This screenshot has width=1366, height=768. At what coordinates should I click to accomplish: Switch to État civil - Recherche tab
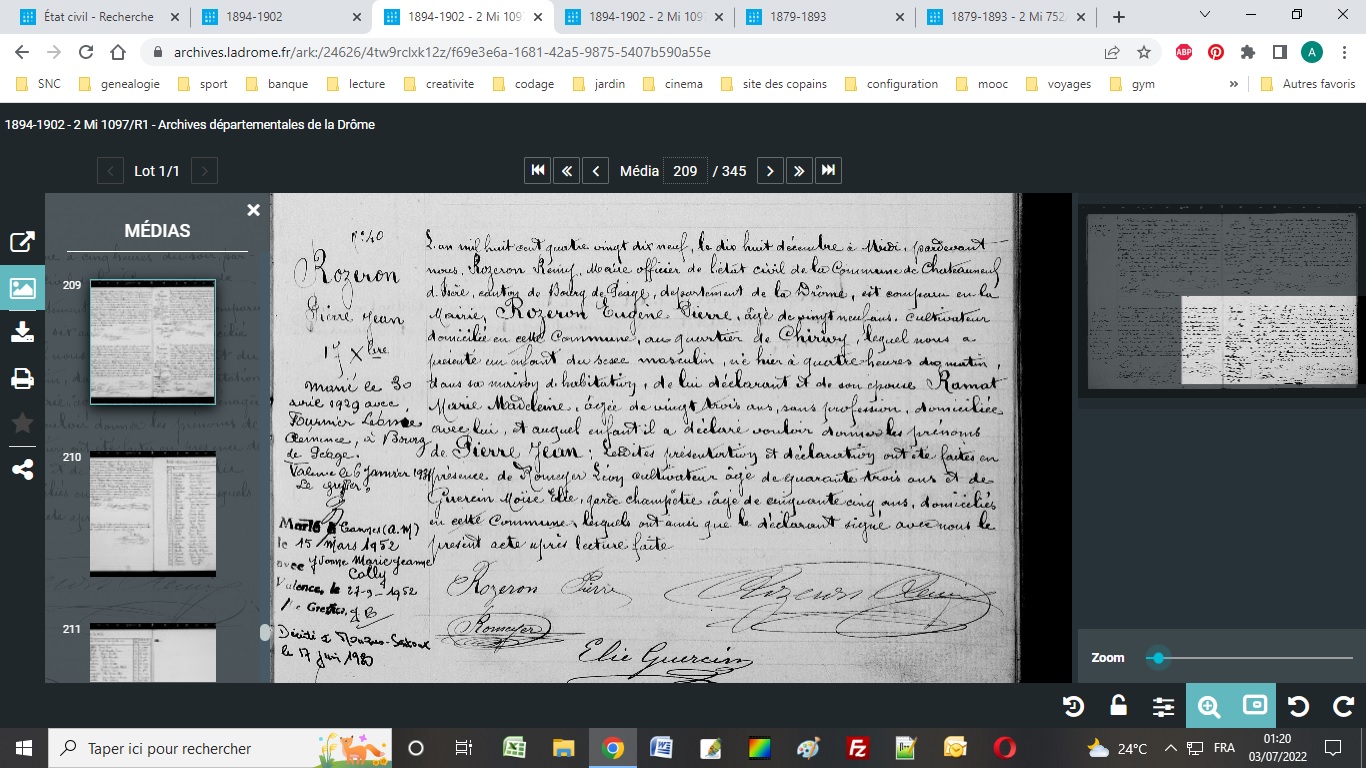click(98, 17)
